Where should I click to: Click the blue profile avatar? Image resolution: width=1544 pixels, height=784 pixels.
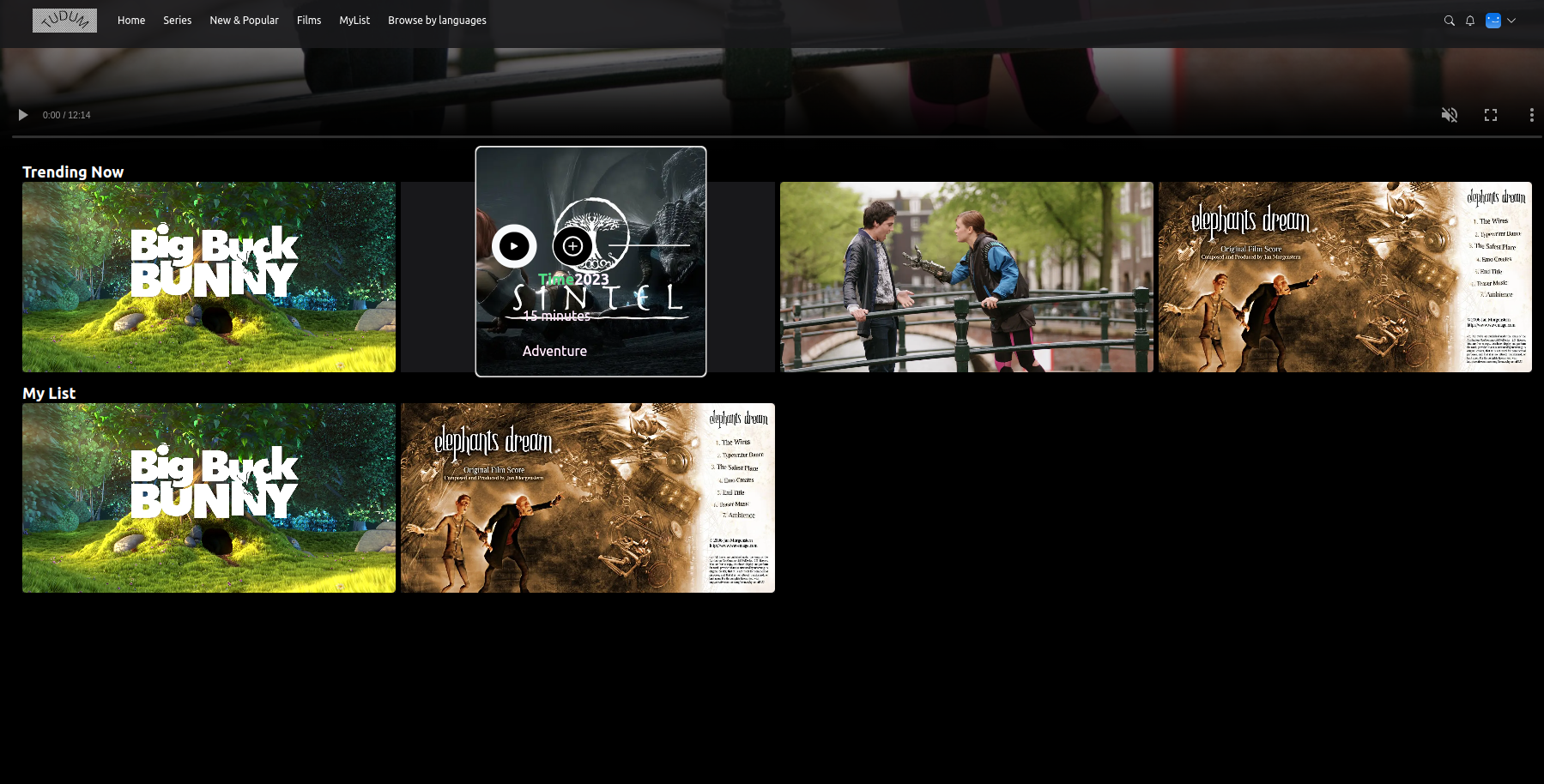click(1493, 21)
